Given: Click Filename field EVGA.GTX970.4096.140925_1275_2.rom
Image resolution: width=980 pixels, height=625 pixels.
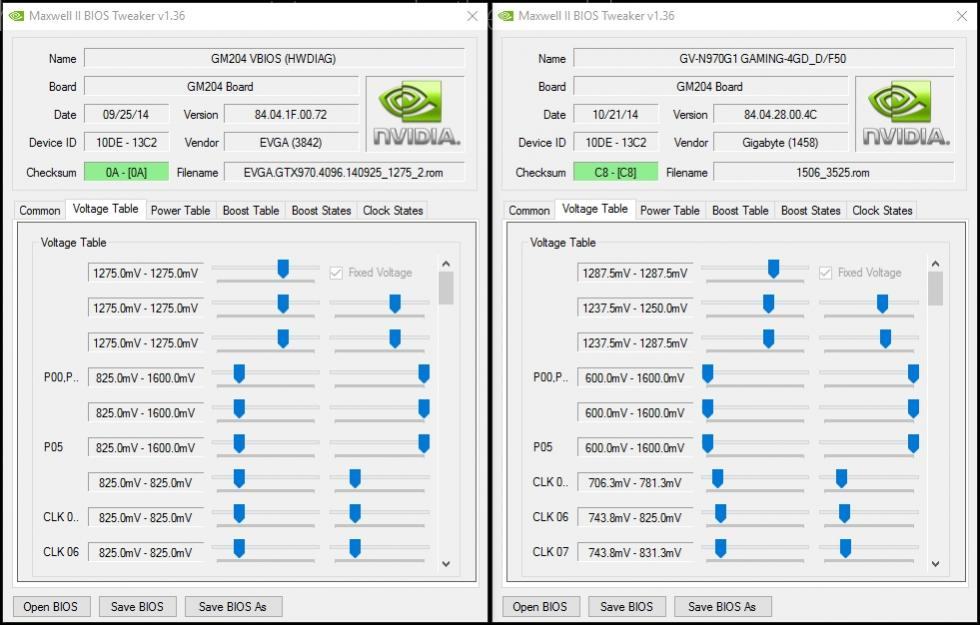Looking at the screenshot, I should point(344,172).
